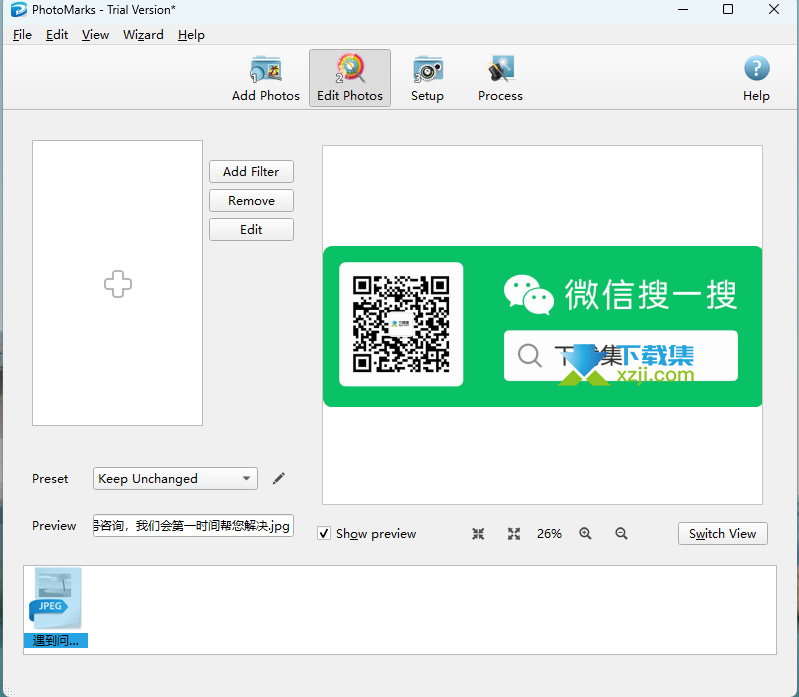Click the Switch View button
The width and height of the screenshot is (799, 697).
pyautogui.click(x=722, y=533)
